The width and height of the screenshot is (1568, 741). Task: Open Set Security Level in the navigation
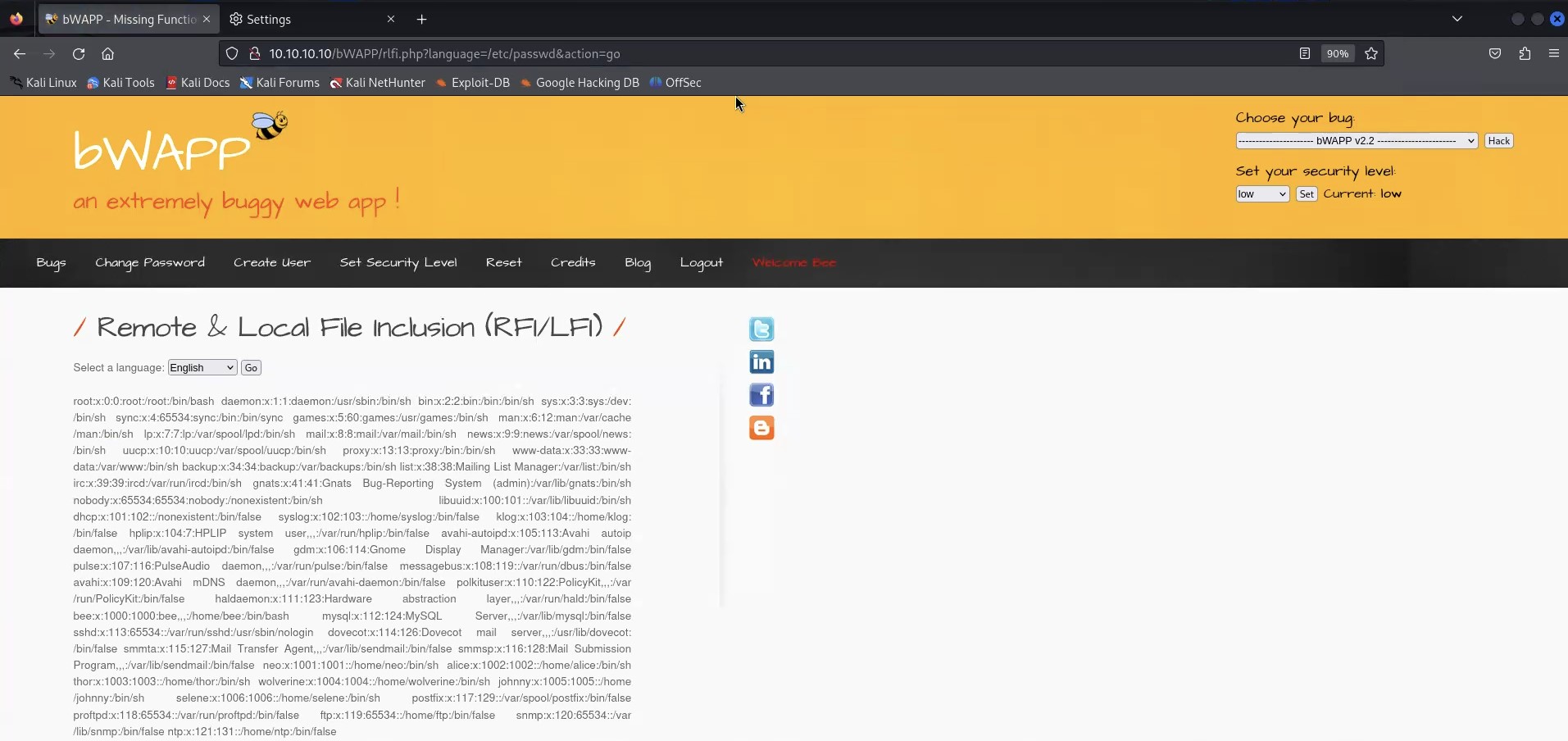coord(398,263)
